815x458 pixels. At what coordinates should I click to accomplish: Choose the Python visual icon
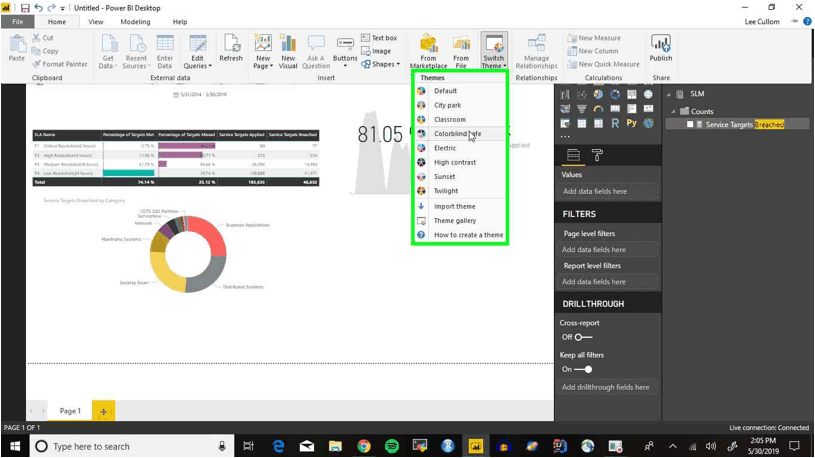(632, 123)
